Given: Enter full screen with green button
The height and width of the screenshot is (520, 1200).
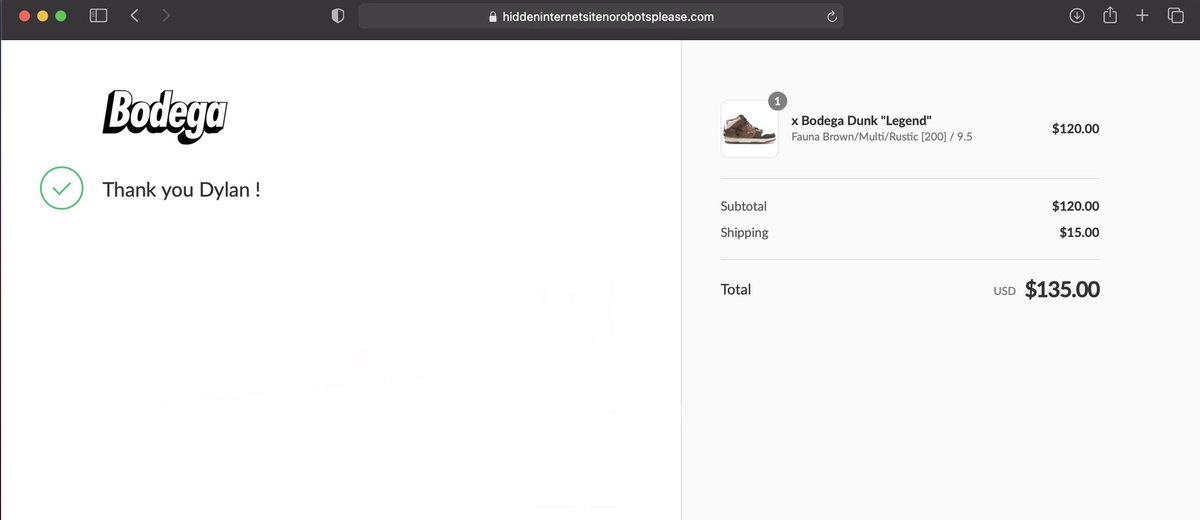Looking at the screenshot, I should 61,16.
